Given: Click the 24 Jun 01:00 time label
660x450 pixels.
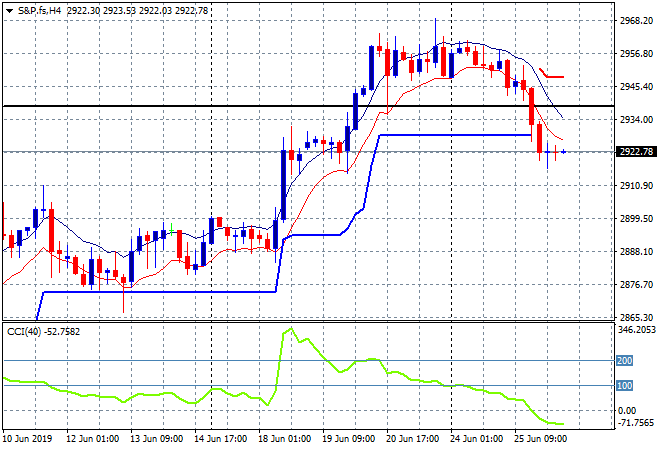Looking at the screenshot, I should pos(476,439).
